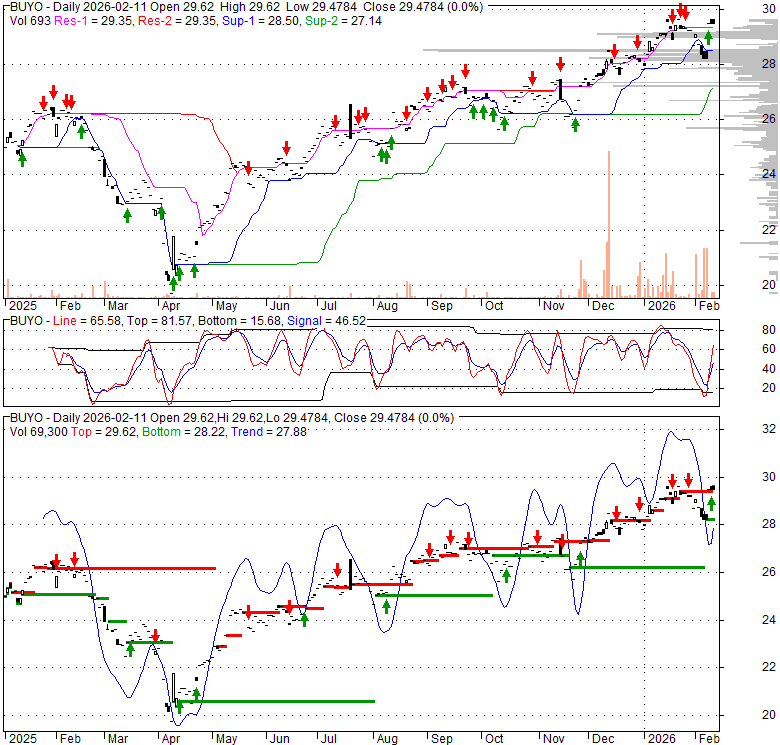
Task: Click Vol 69,300 in the bottom chart
Action: tap(38, 432)
